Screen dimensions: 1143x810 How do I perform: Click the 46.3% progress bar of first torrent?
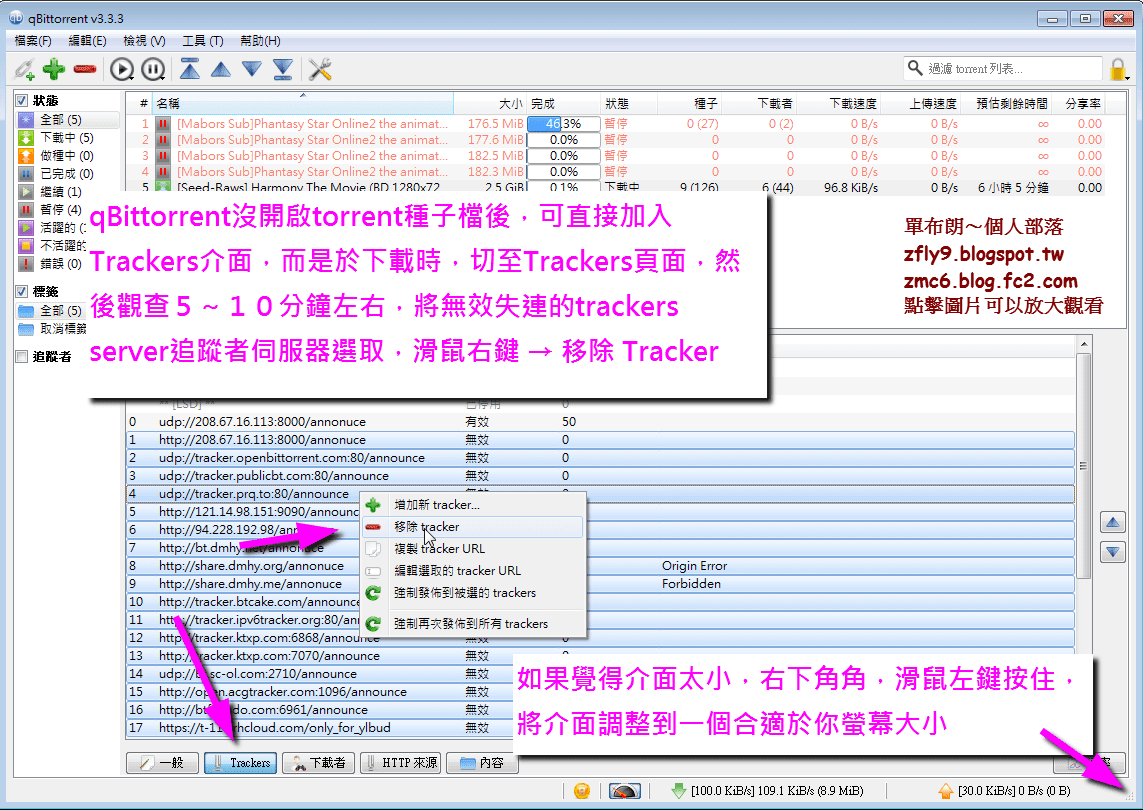[563, 124]
